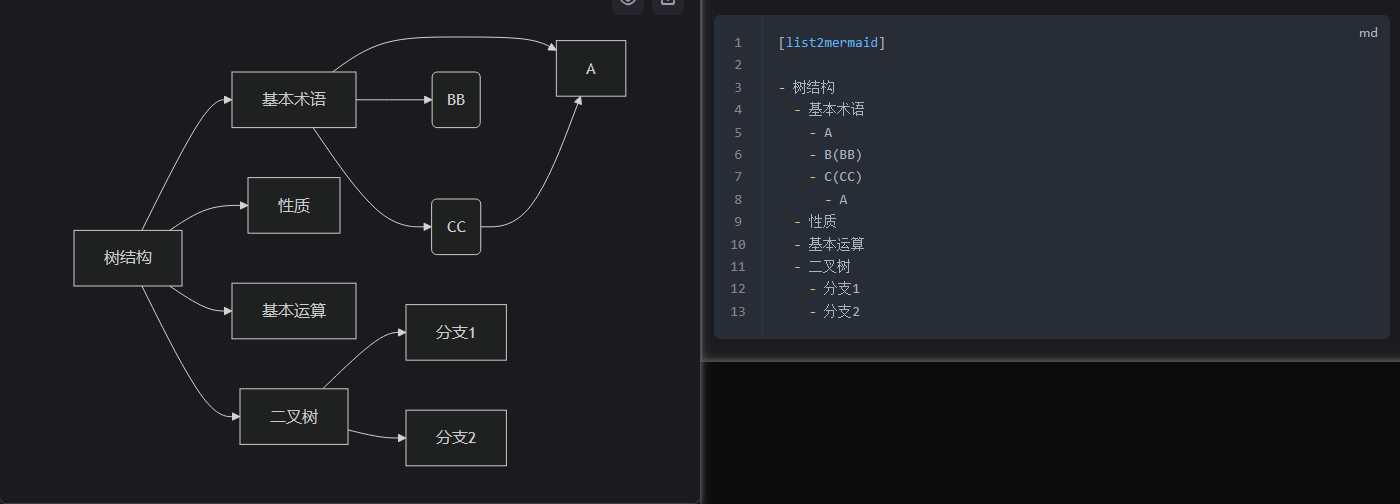The width and height of the screenshot is (1400, 504).
Task: Select the 性质 diagram node
Action: tap(294, 205)
